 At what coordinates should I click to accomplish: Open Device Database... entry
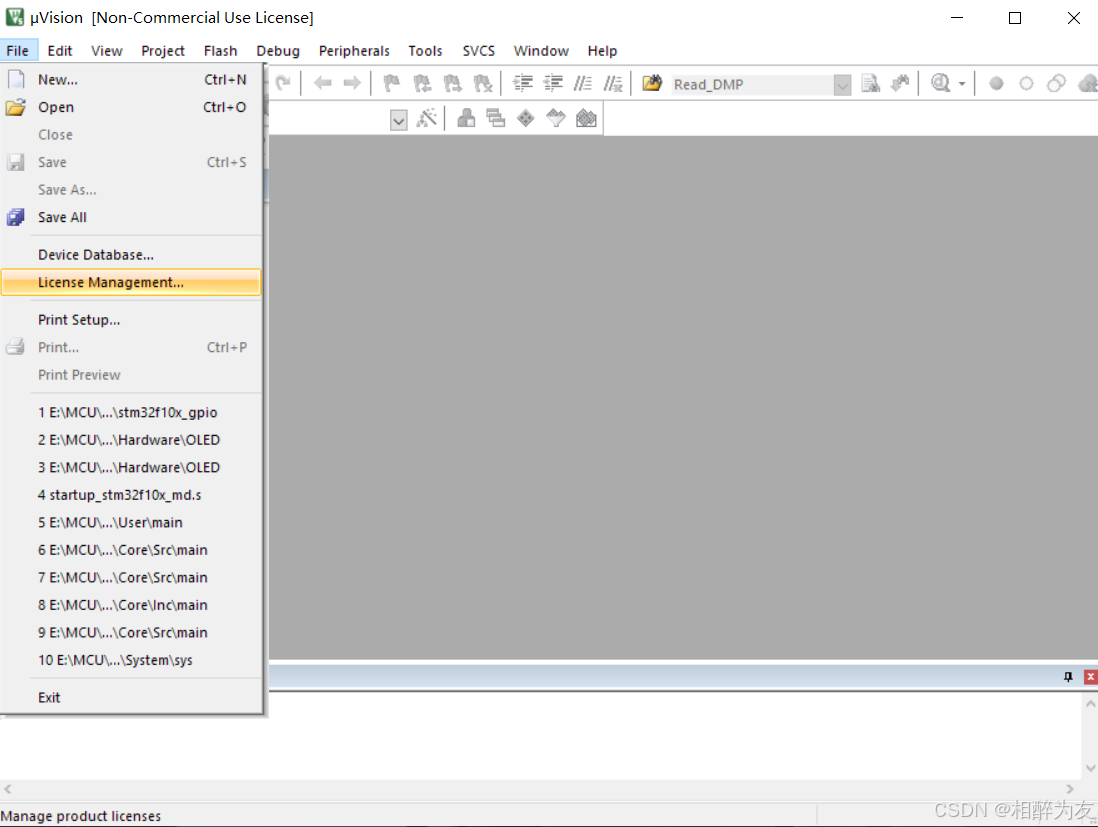click(132, 255)
